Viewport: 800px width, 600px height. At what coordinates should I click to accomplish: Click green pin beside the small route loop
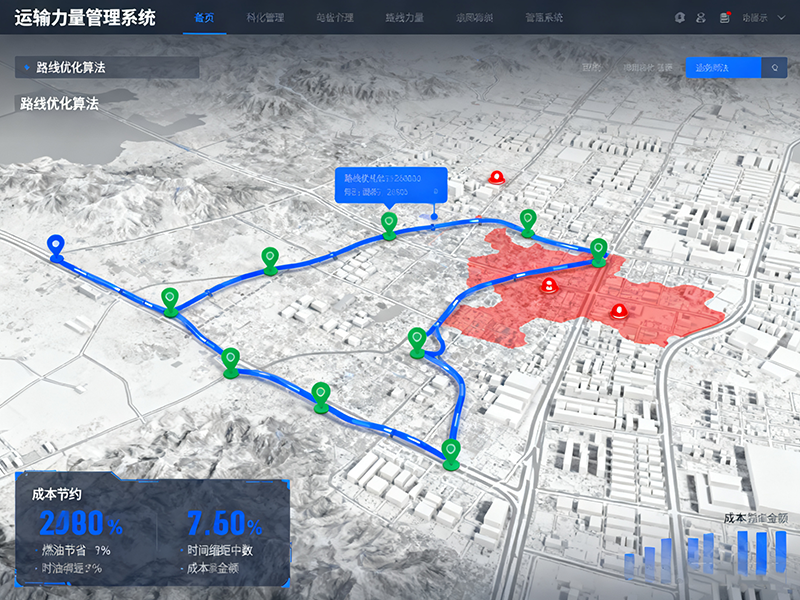(x=417, y=341)
